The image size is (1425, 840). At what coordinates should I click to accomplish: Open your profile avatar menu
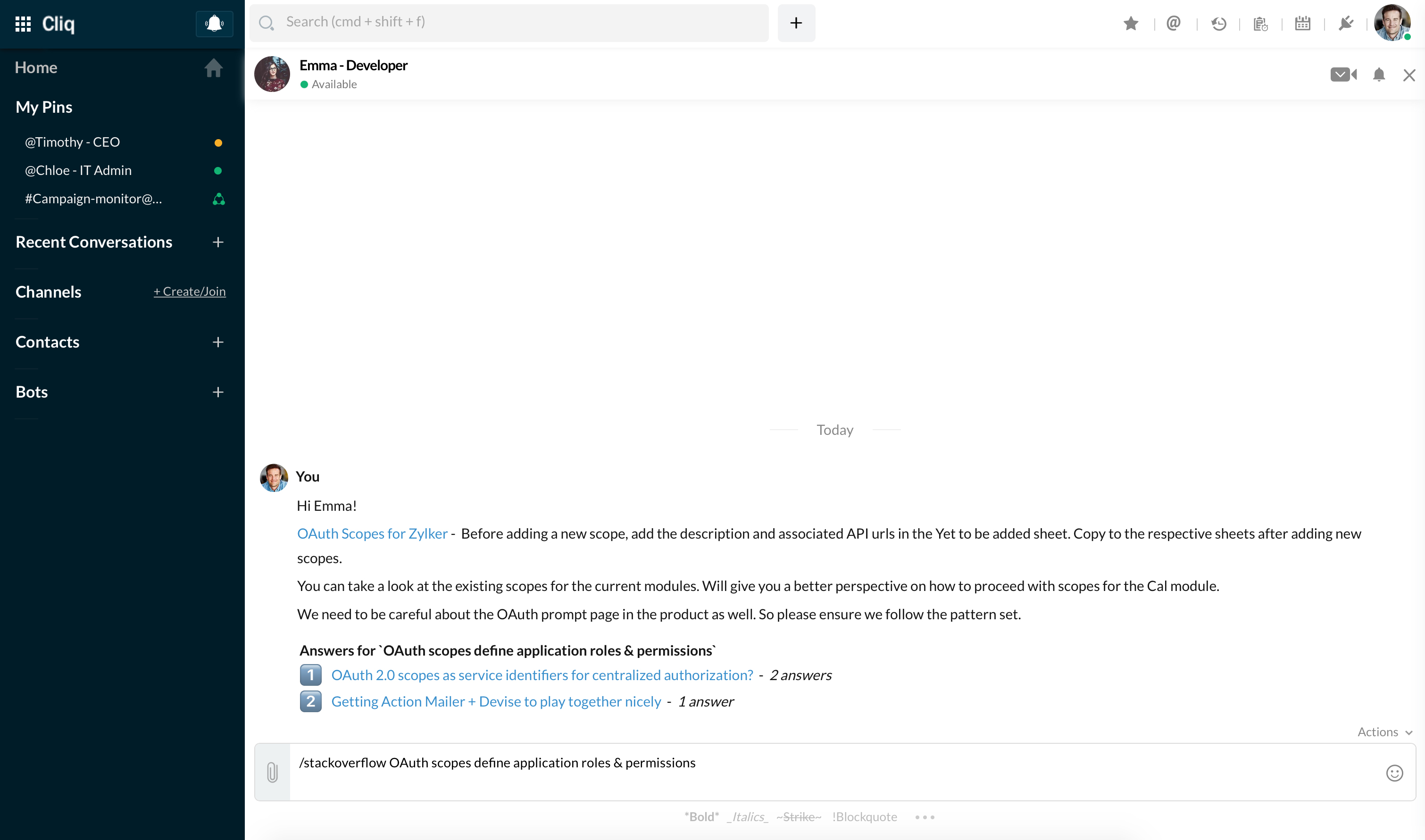tap(1393, 23)
